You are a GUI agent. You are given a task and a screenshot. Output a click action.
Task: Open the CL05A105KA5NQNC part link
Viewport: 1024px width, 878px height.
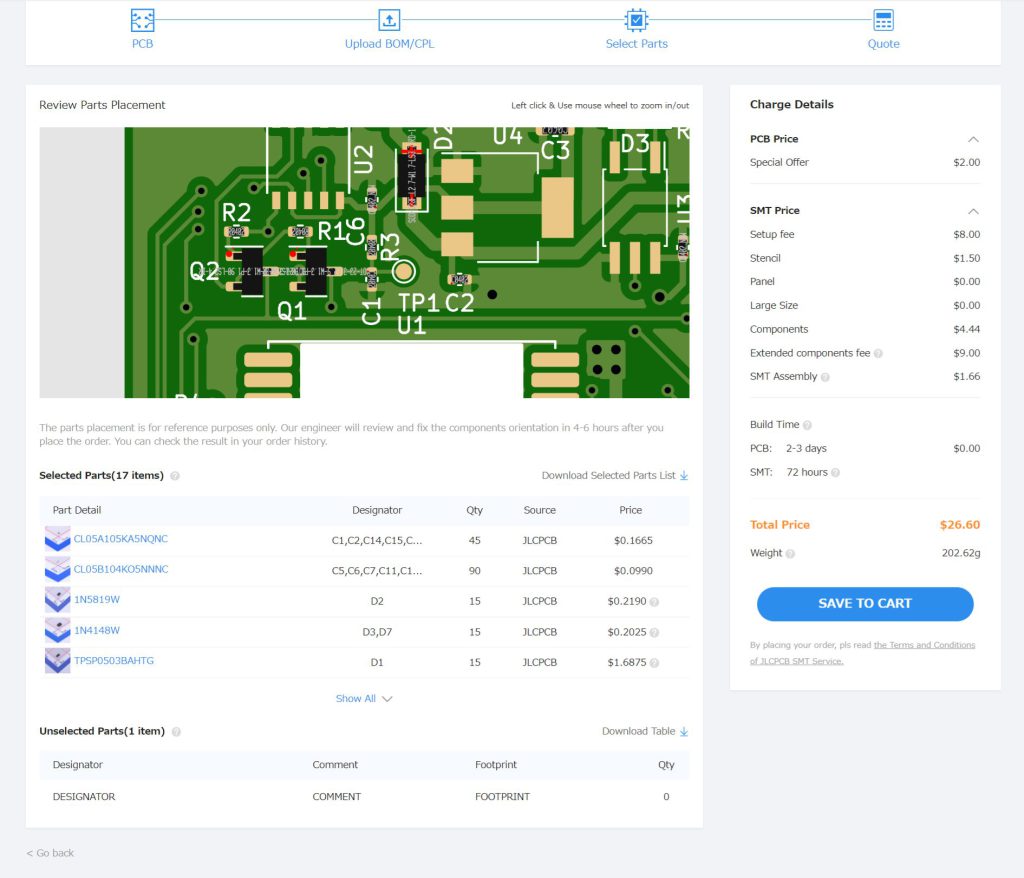[120, 539]
